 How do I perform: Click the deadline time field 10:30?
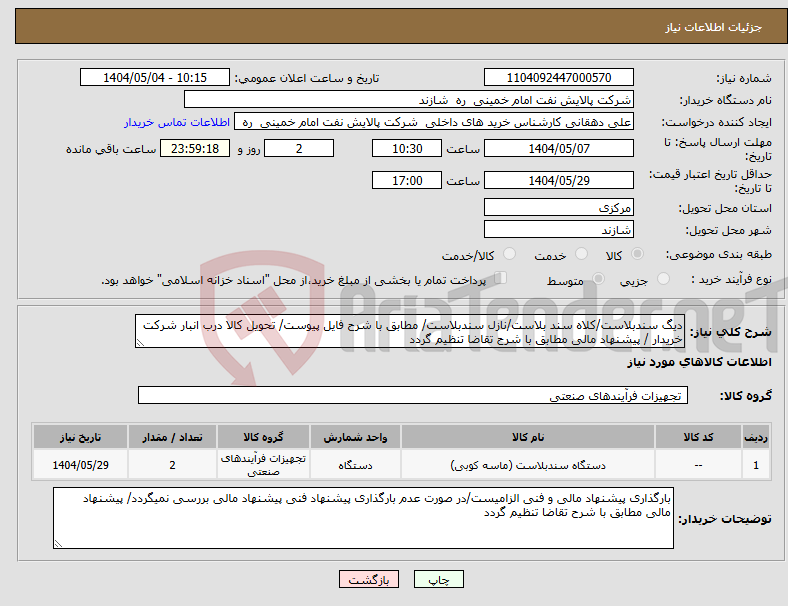[407, 148]
